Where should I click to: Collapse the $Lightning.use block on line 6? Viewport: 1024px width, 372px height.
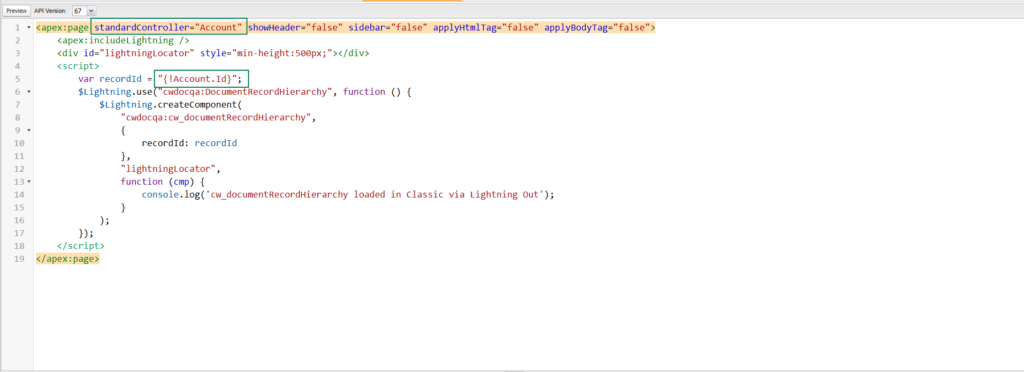[28, 92]
